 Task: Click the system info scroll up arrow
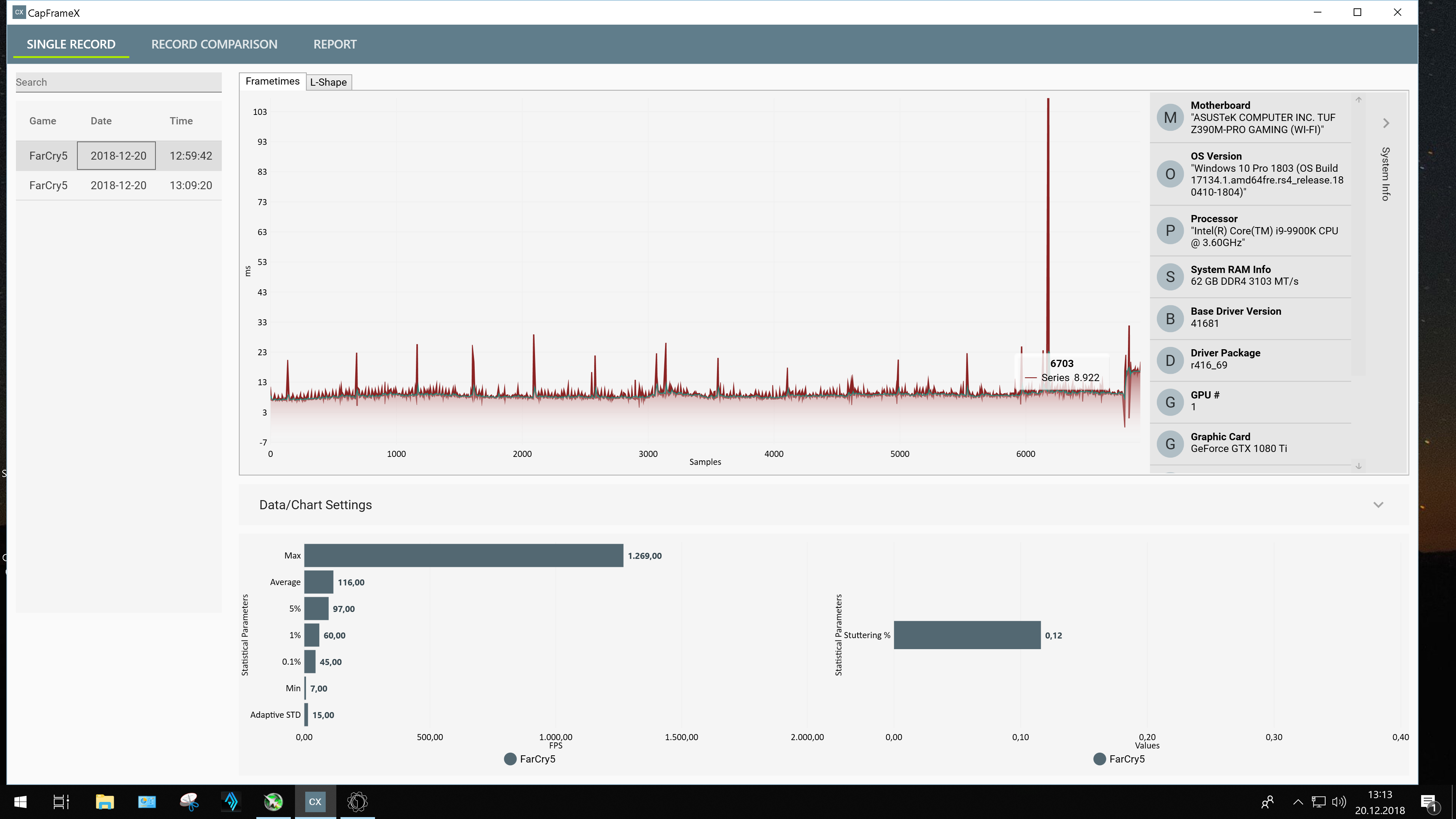pyautogui.click(x=1358, y=100)
